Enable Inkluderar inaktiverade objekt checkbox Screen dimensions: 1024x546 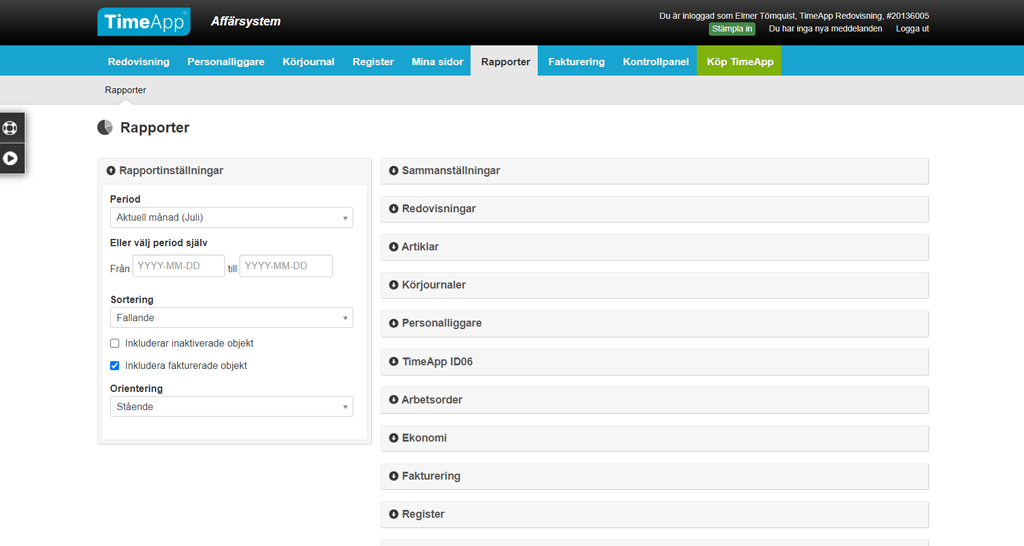[115, 343]
